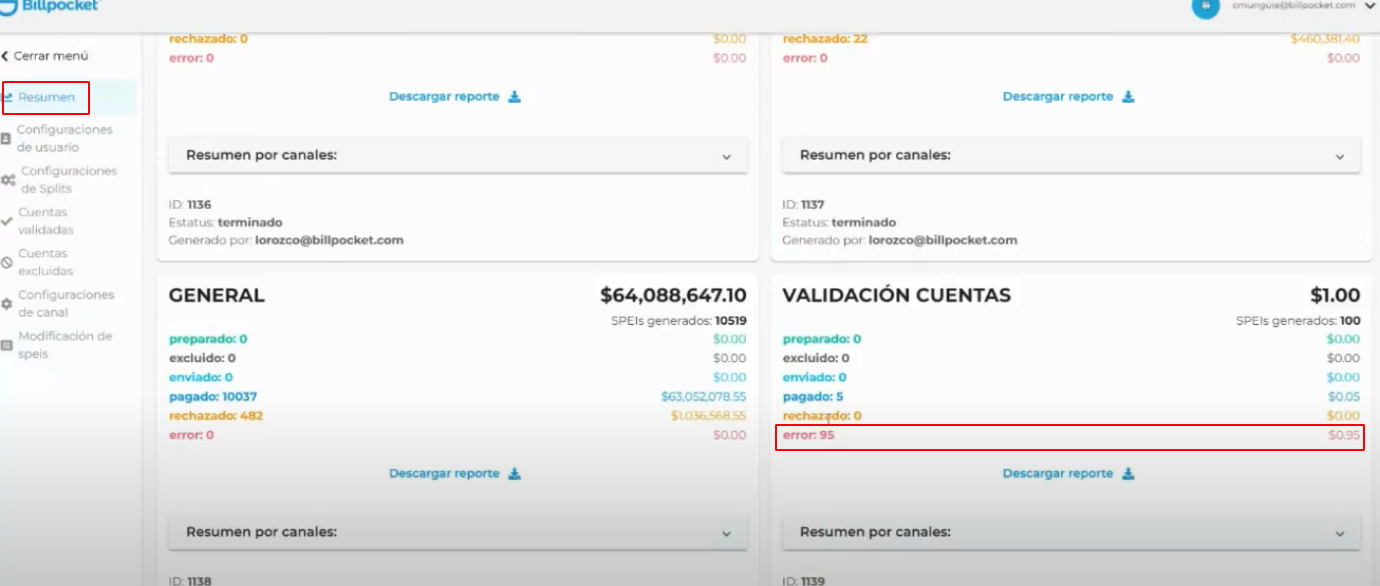
Task: Open Configuraciones de usuario from the sidebar
Action: 64,138
